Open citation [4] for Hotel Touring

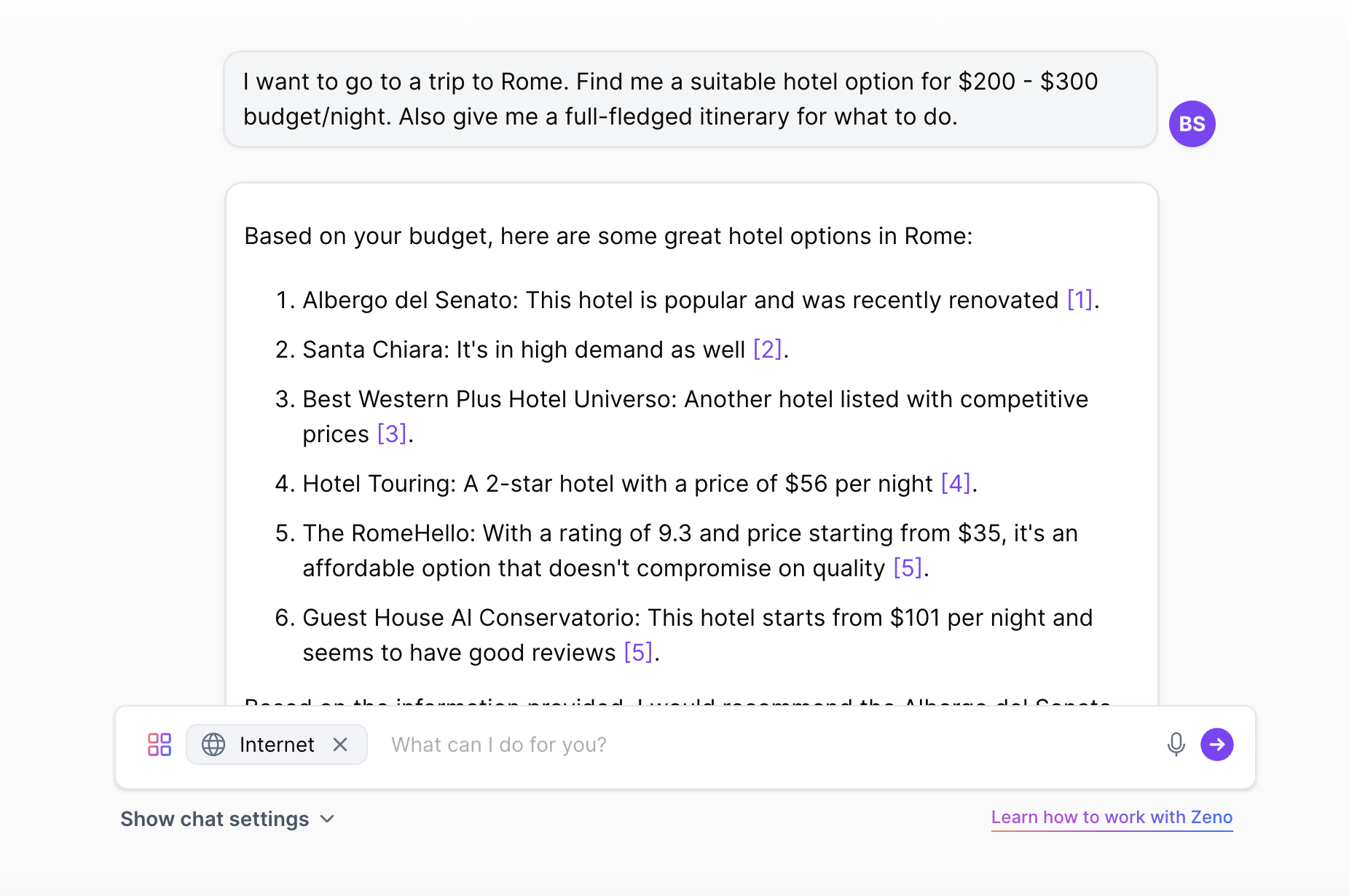coord(956,484)
